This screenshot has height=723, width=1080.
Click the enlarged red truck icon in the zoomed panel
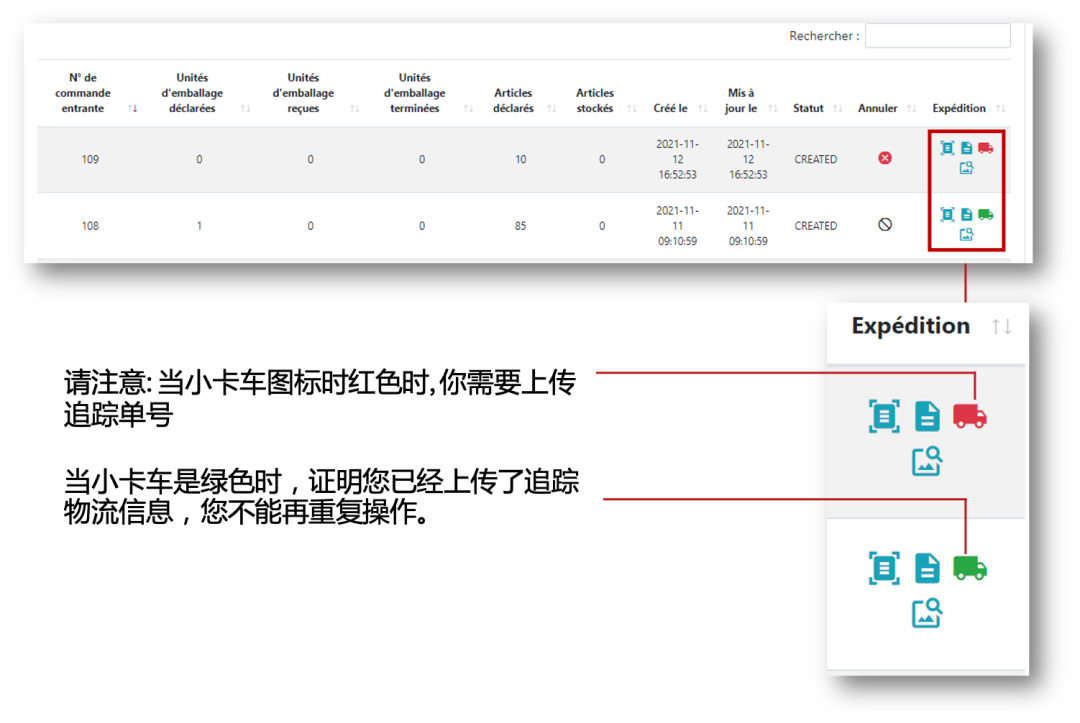[969, 416]
